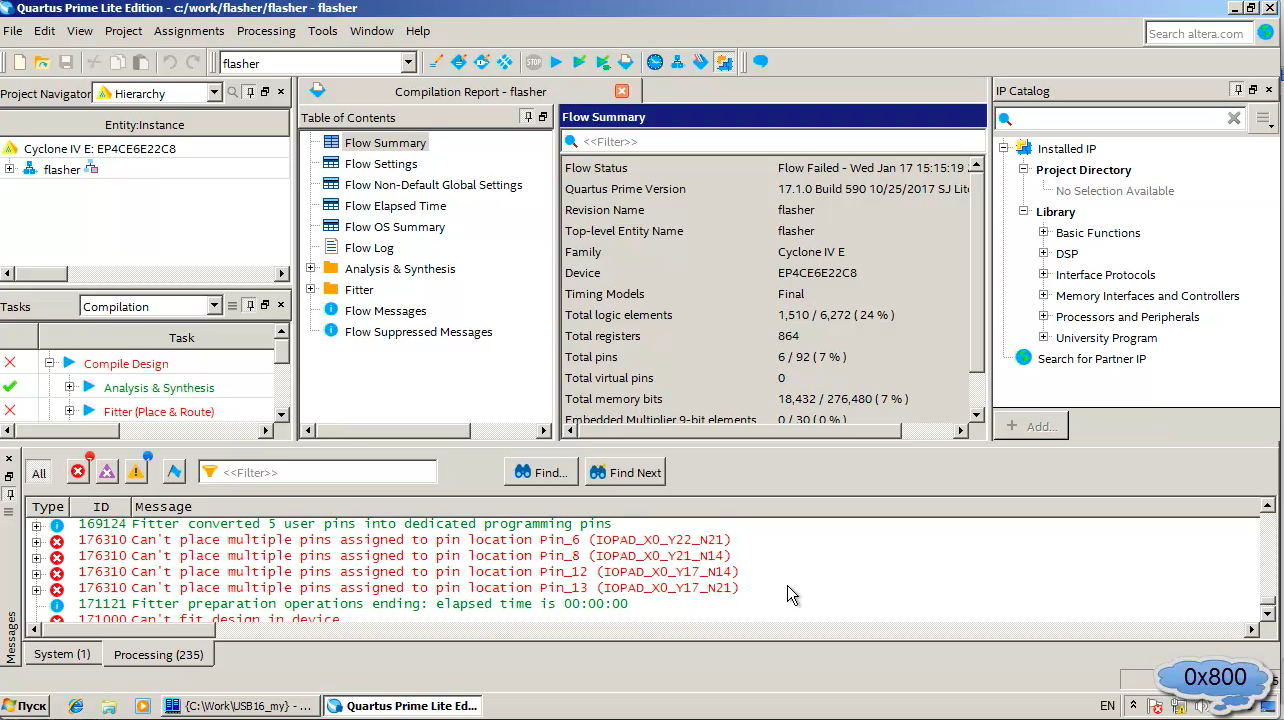Expand Analysis & Synthesis in Table of Contents
Image resolution: width=1284 pixels, height=720 pixels.
click(310, 268)
